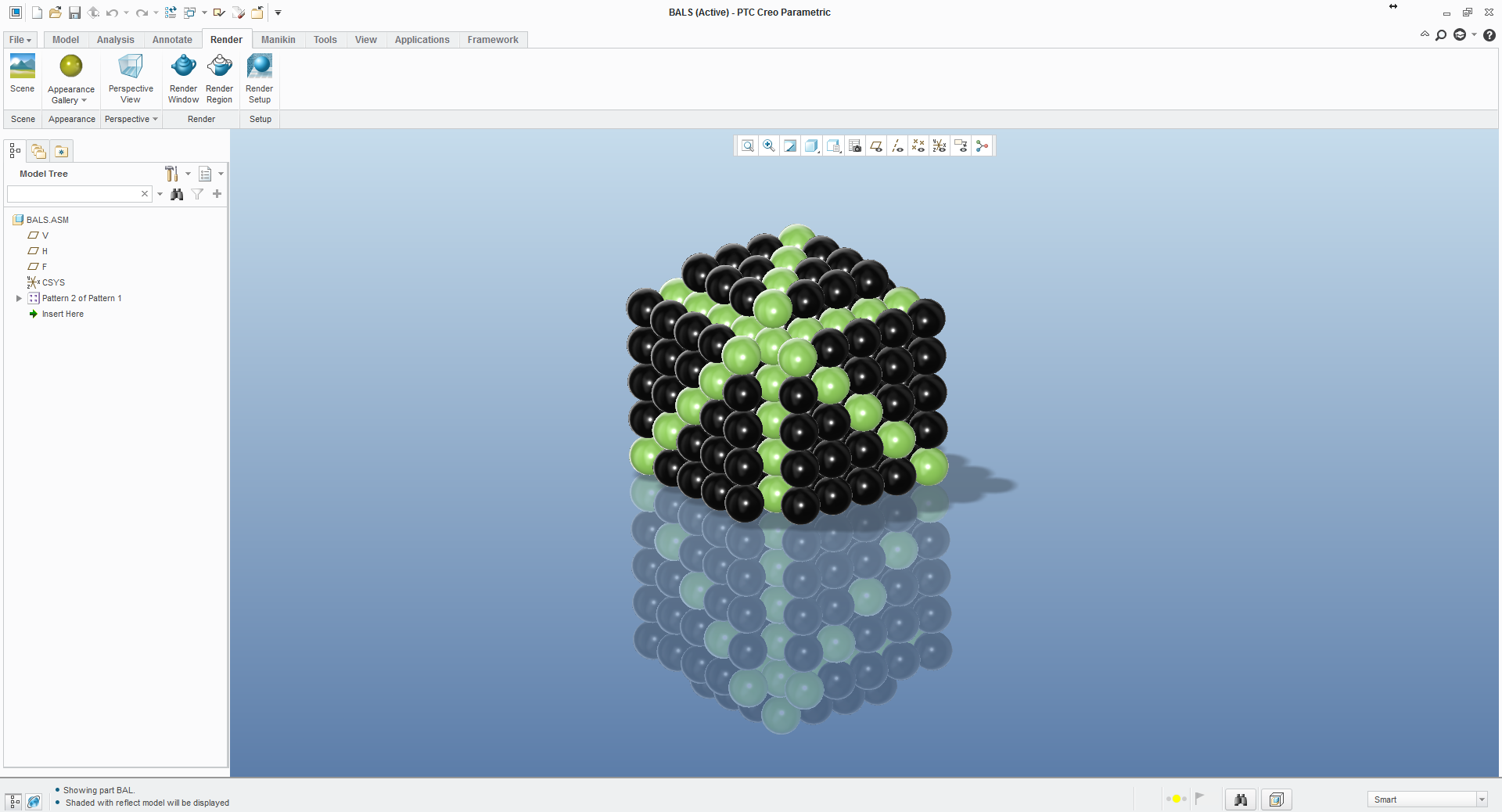Image resolution: width=1502 pixels, height=812 pixels.
Task: Toggle datum plane display
Action: click(876, 146)
